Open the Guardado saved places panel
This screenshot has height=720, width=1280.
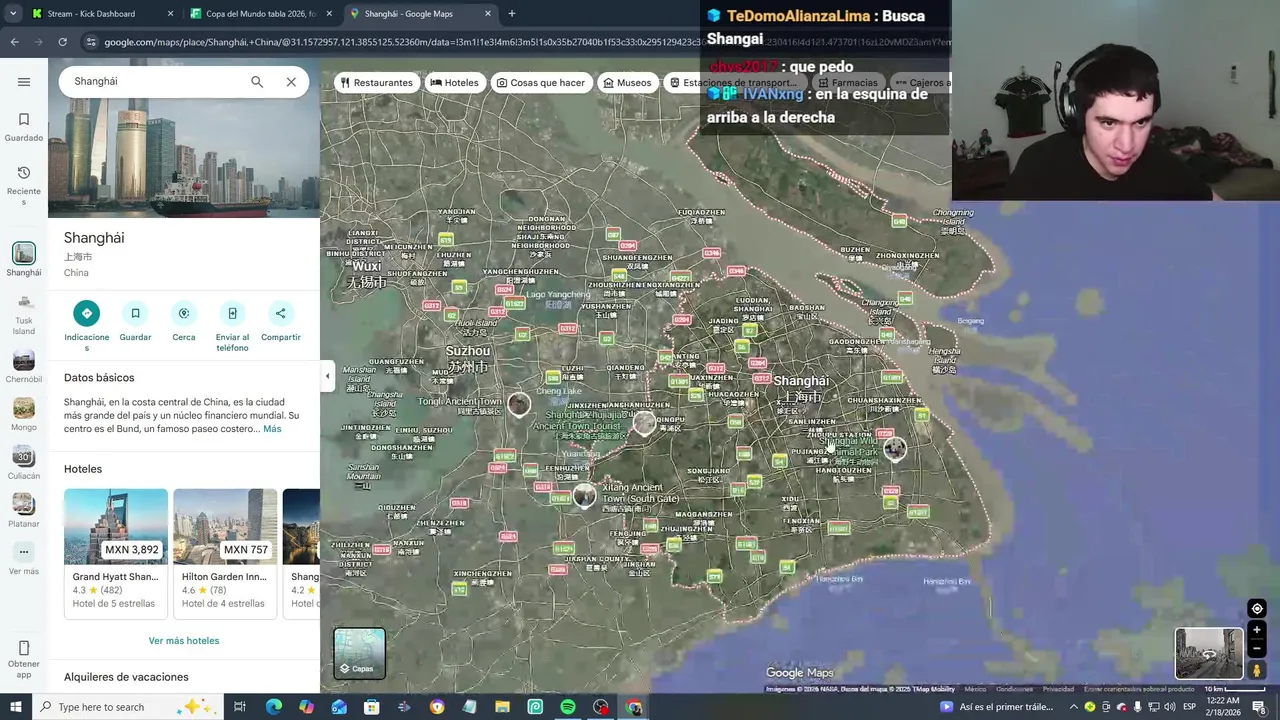click(x=24, y=127)
